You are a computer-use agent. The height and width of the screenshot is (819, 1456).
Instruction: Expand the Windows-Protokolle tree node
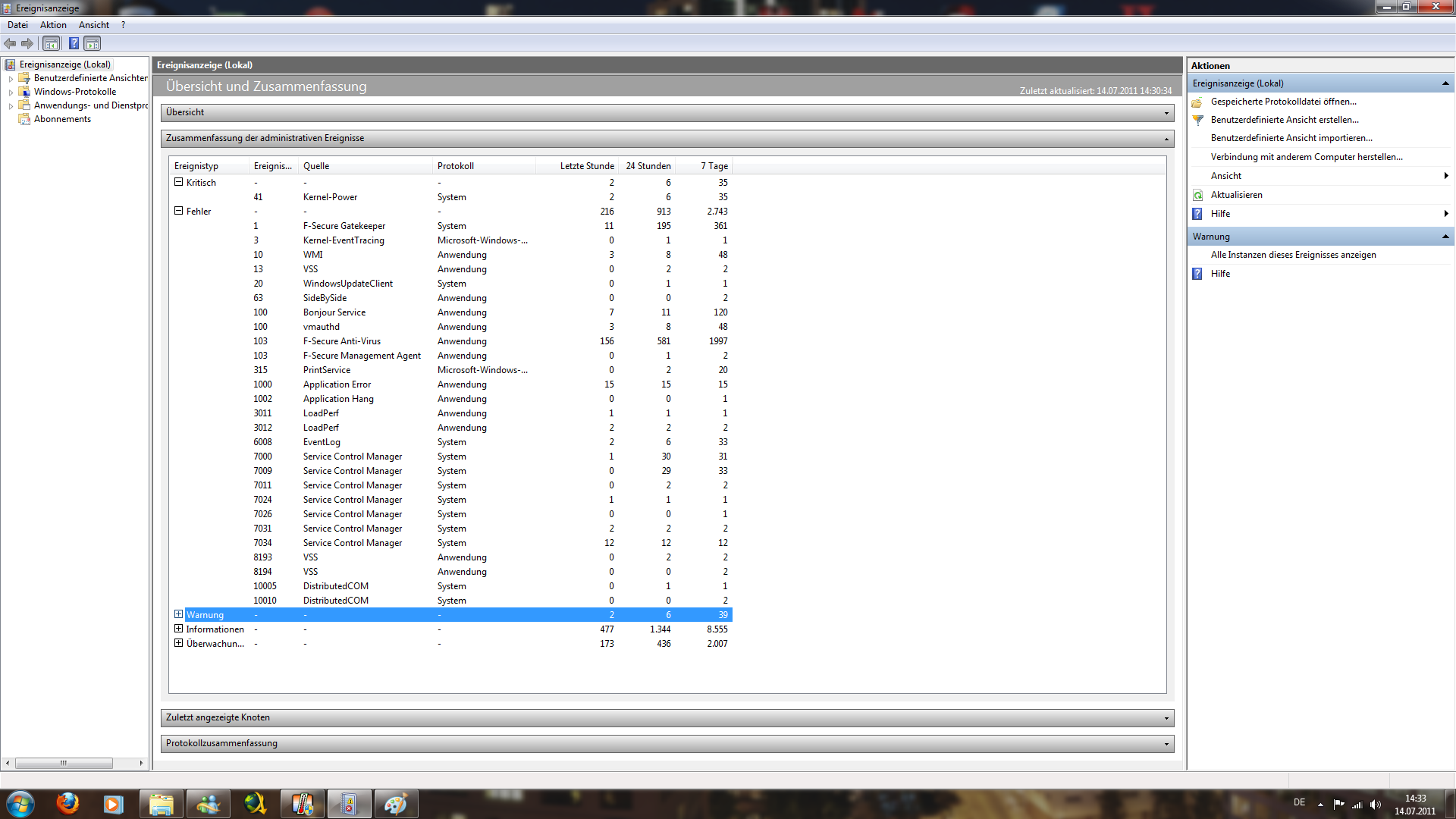point(11,93)
